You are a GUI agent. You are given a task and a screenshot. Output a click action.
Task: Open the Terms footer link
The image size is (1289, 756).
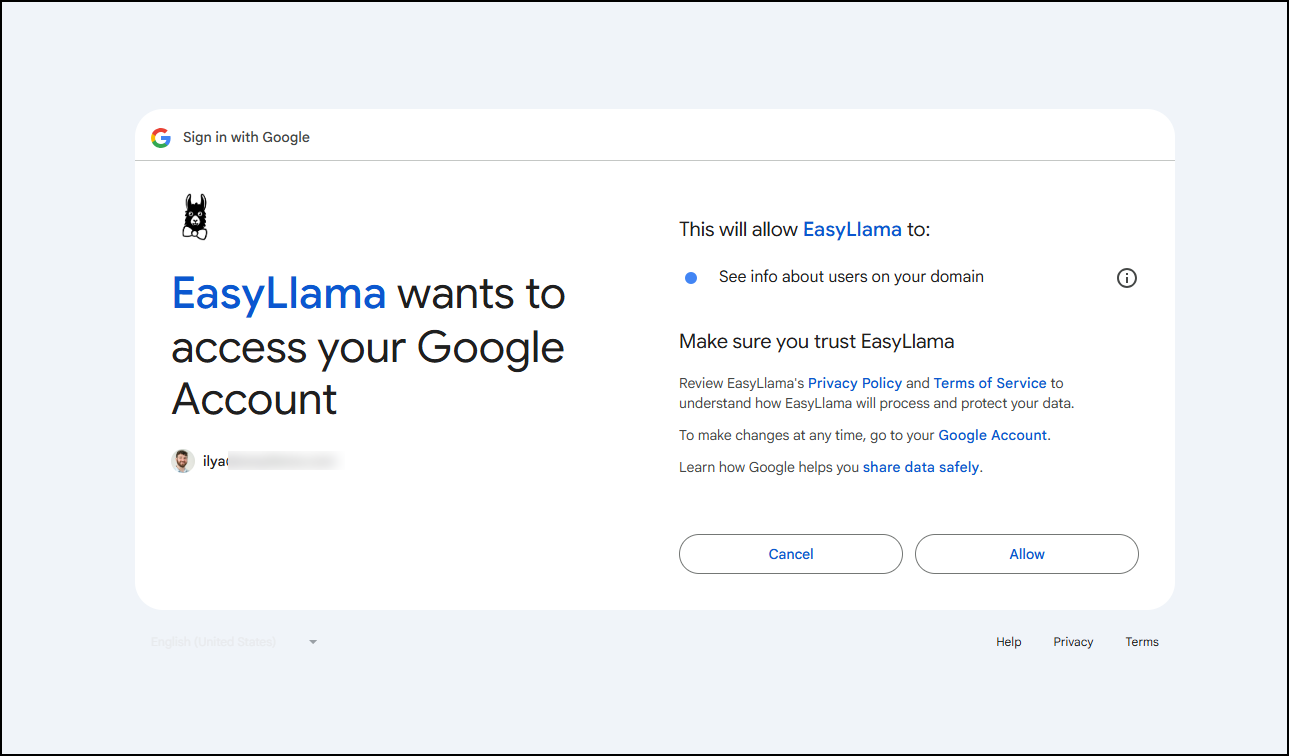click(x=1141, y=642)
